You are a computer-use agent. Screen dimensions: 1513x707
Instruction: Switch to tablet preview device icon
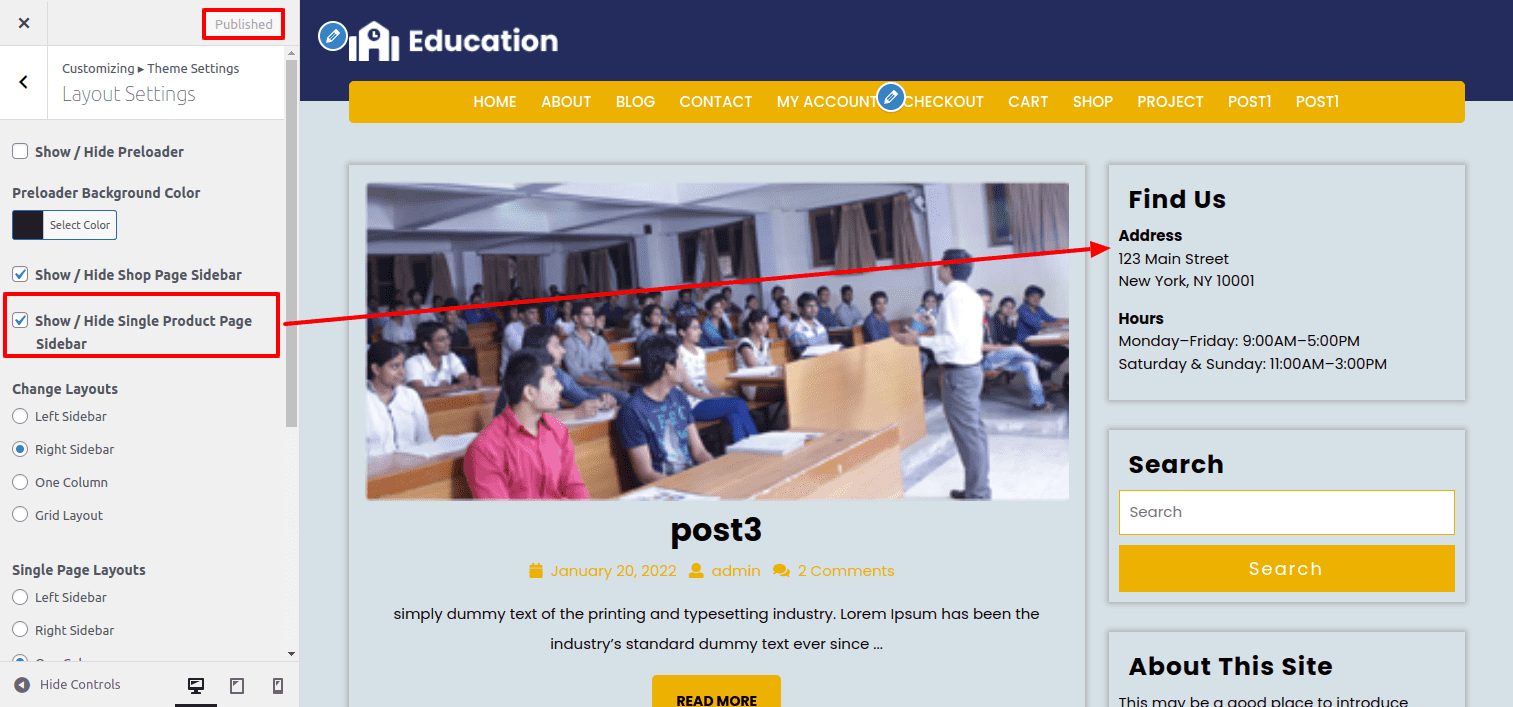[237, 685]
